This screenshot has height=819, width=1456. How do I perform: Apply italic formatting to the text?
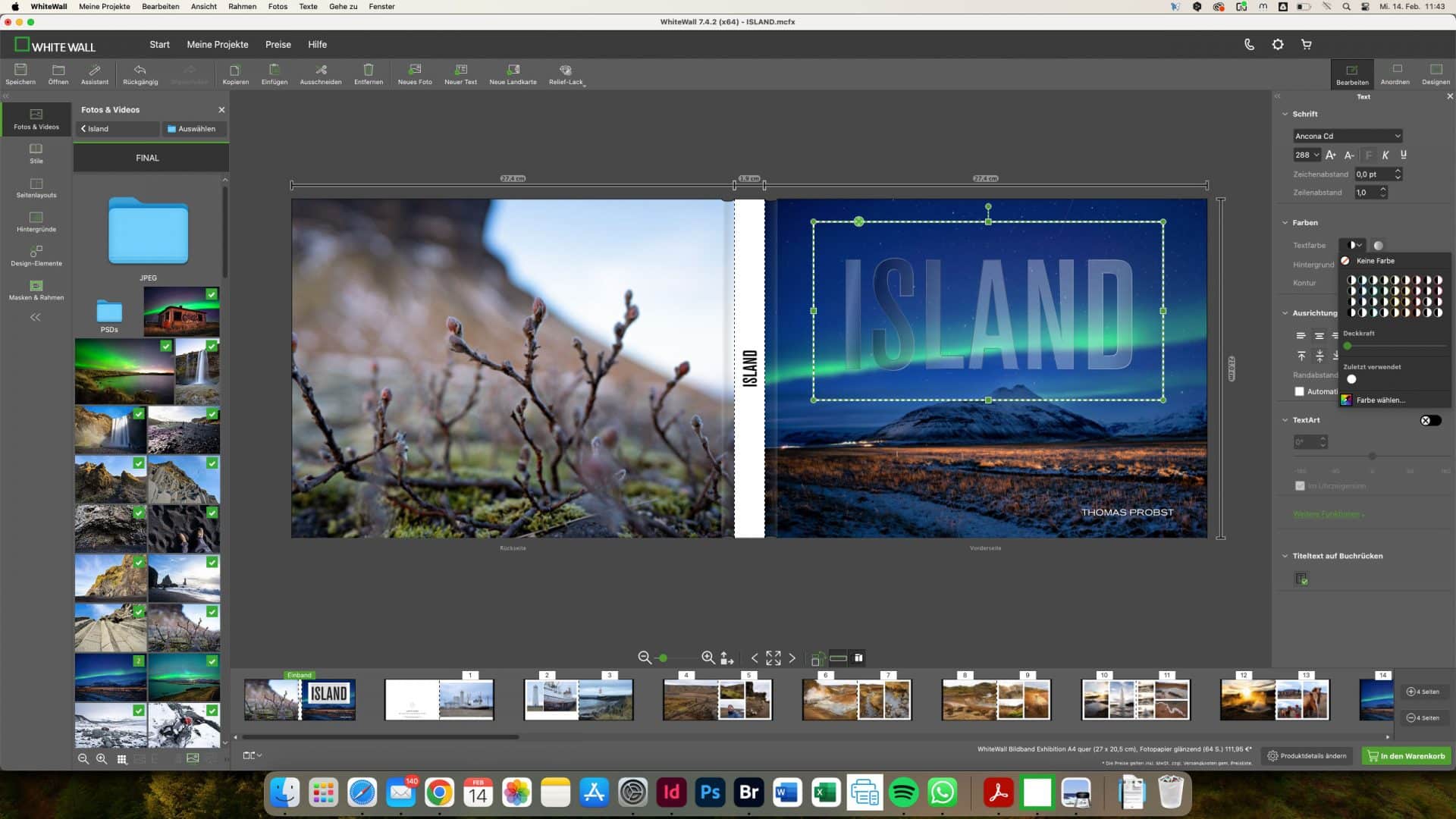[x=1385, y=155]
